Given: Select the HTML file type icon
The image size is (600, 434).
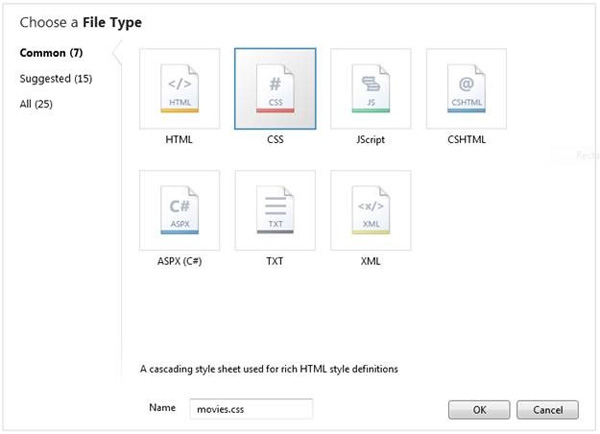Looking at the screenshot, I should coord(179,88).
